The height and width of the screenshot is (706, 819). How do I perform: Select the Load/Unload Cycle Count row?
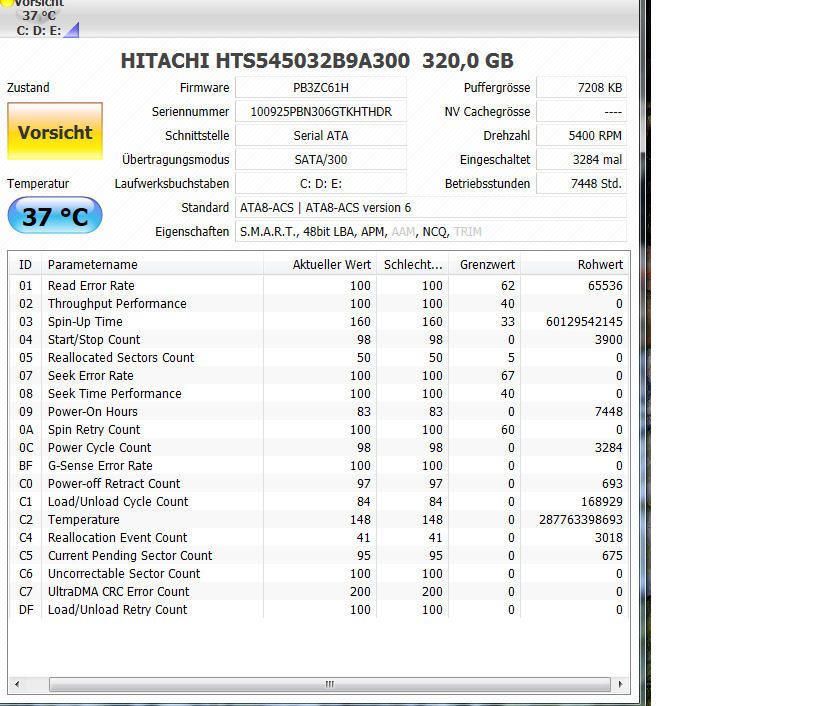pyautogui.click(x=319, y=502)
